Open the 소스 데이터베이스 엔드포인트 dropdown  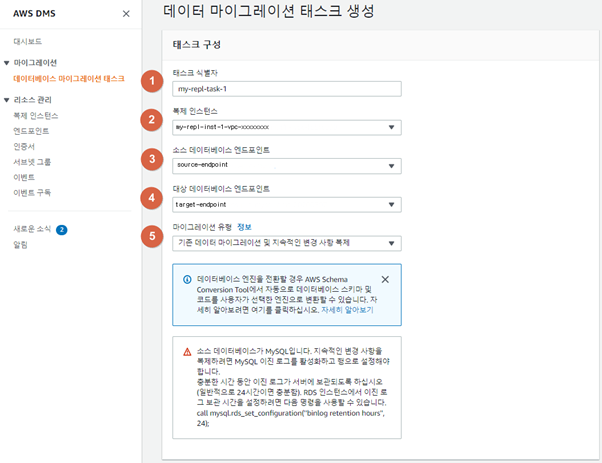click(x=287, y=166)
